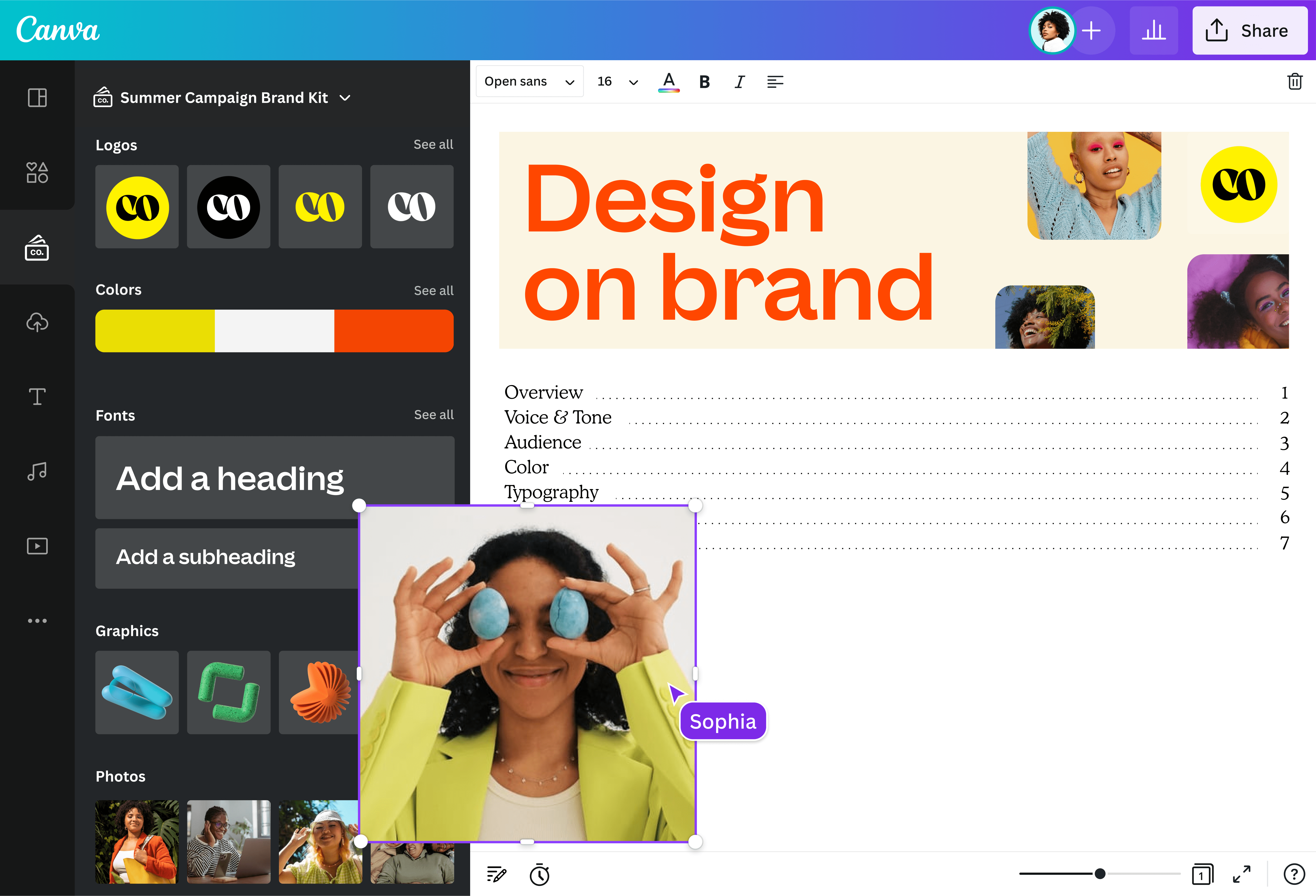Toggle bold formatting
Viewport: 1316px width, 896px height.
click(x=704, y=81)
